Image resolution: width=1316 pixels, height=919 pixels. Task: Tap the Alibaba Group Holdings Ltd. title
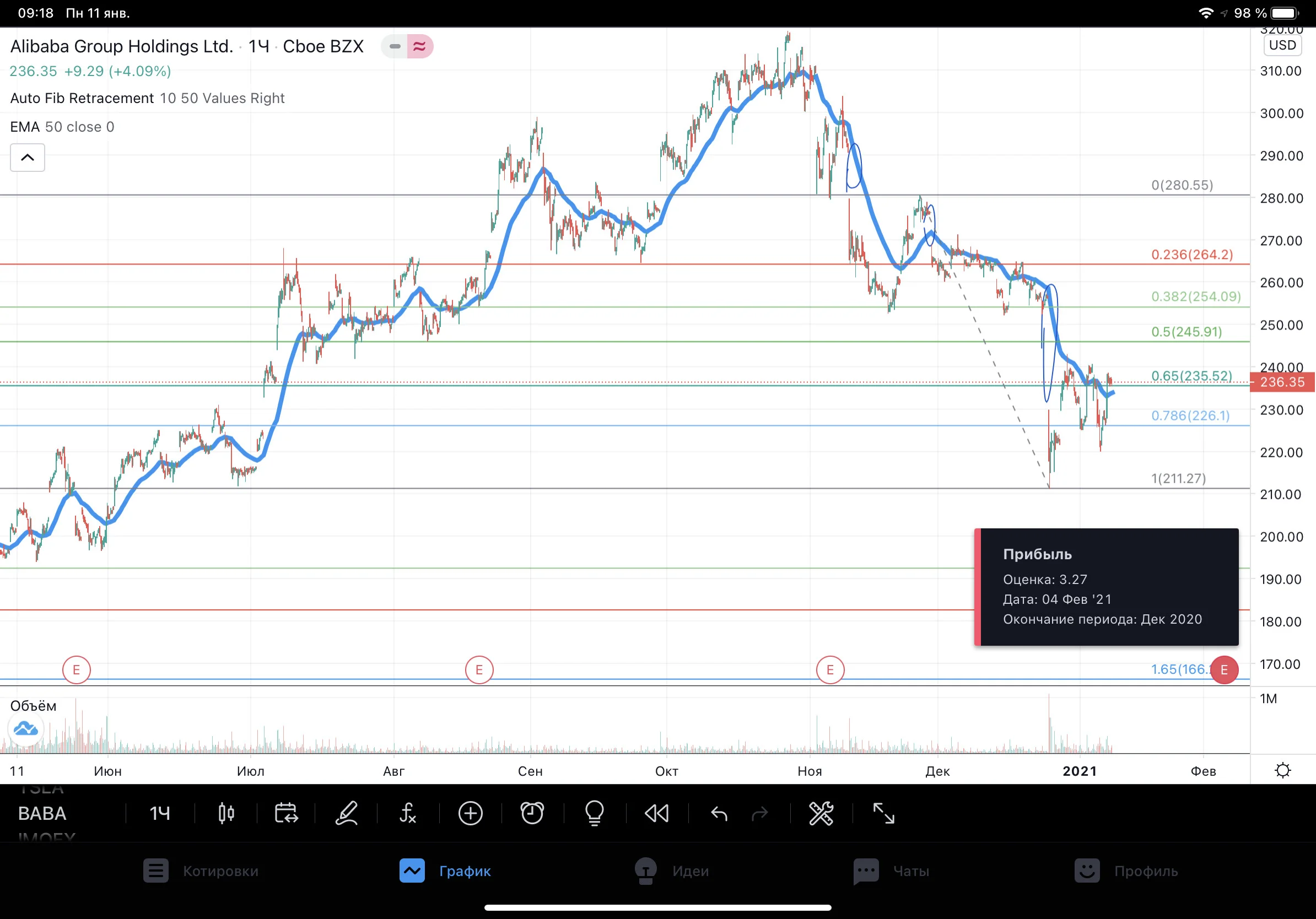(x=121, y=46)
